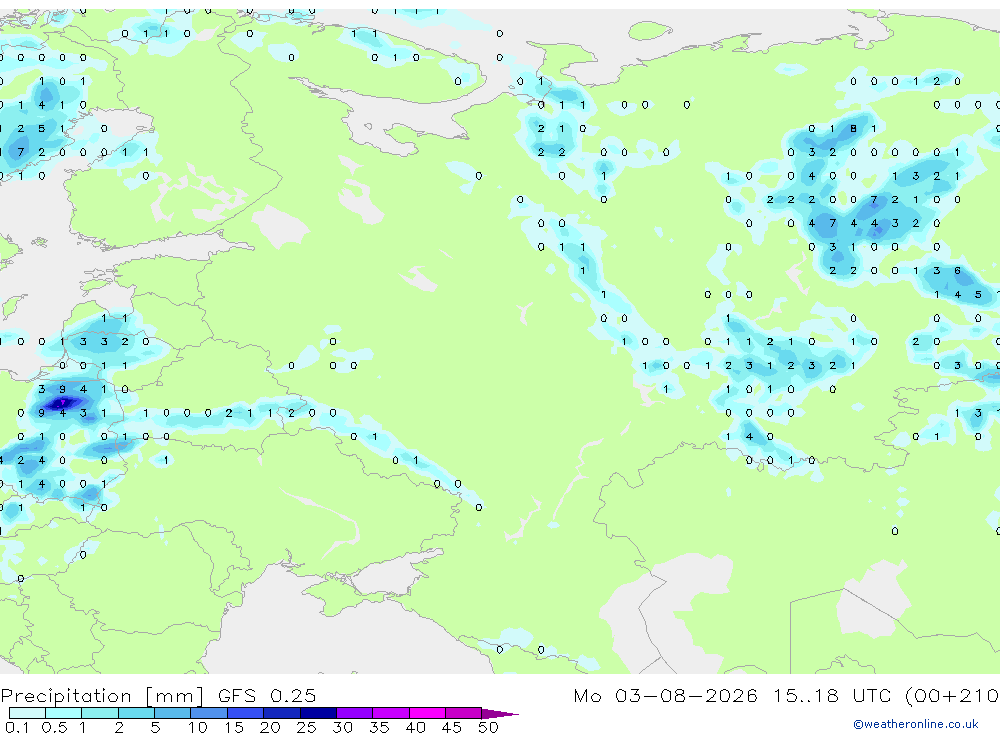Select the 2–5 mm legend color box

[136, 713]
